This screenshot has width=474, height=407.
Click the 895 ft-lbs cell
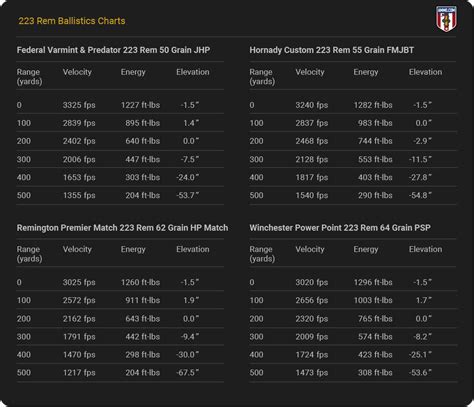click(x=143, y=123)
